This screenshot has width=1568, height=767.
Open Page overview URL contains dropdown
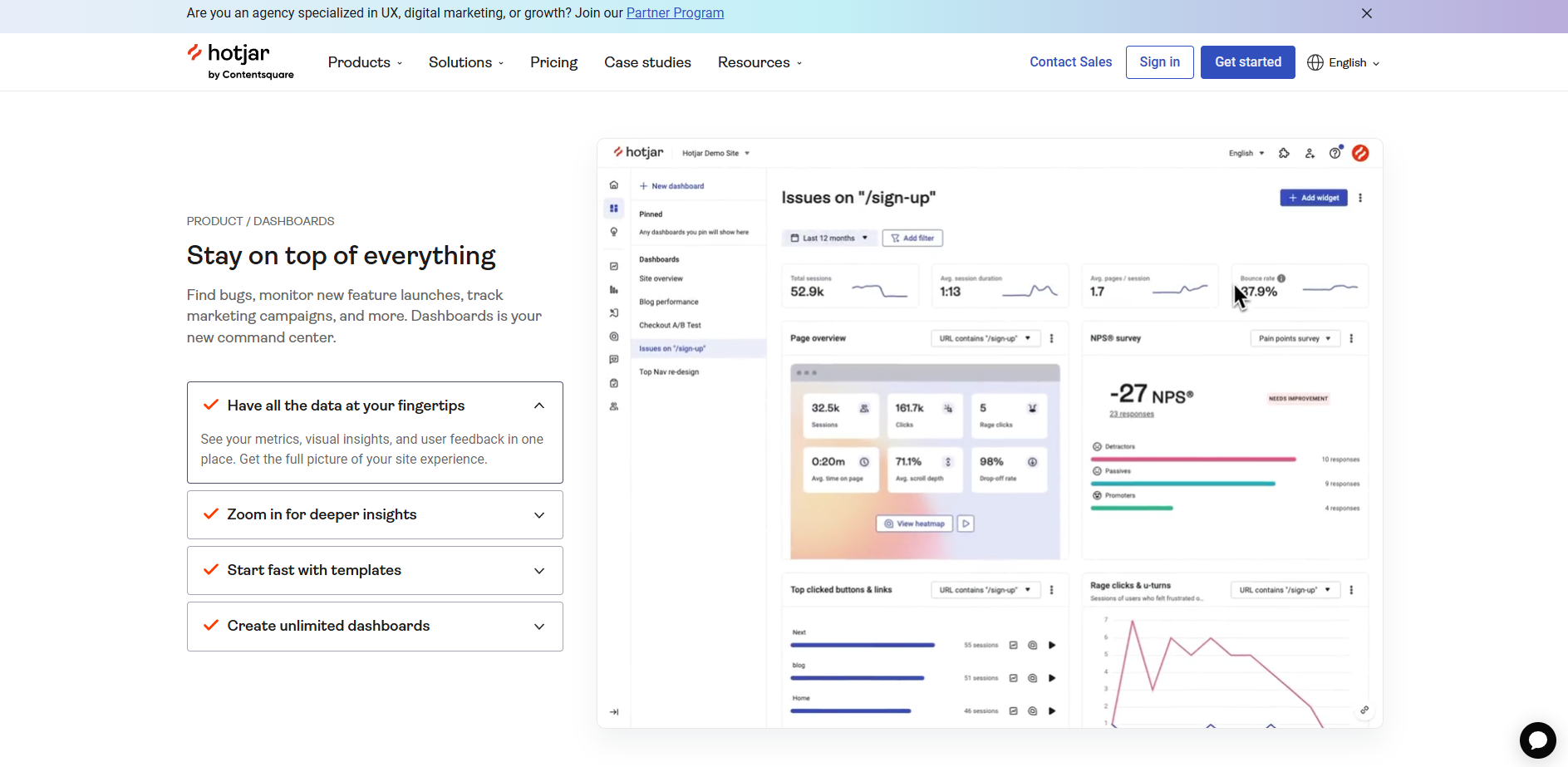[x=986, y=338]
